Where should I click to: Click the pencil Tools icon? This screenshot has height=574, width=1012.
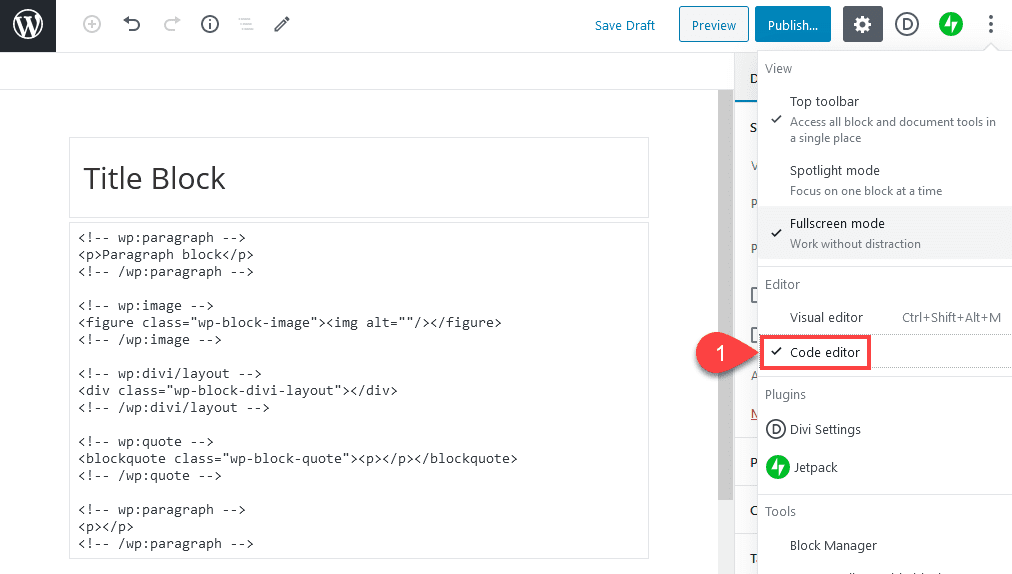point(282,25)
